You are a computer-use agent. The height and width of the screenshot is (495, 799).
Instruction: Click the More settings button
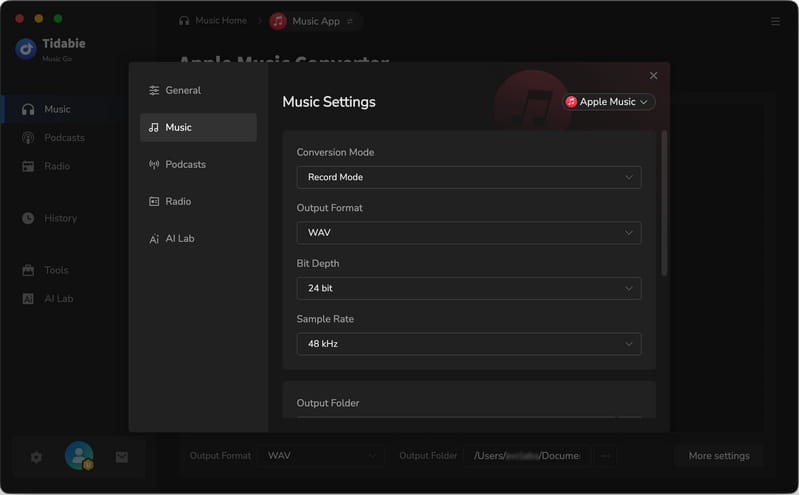click(x=719, y=456)
